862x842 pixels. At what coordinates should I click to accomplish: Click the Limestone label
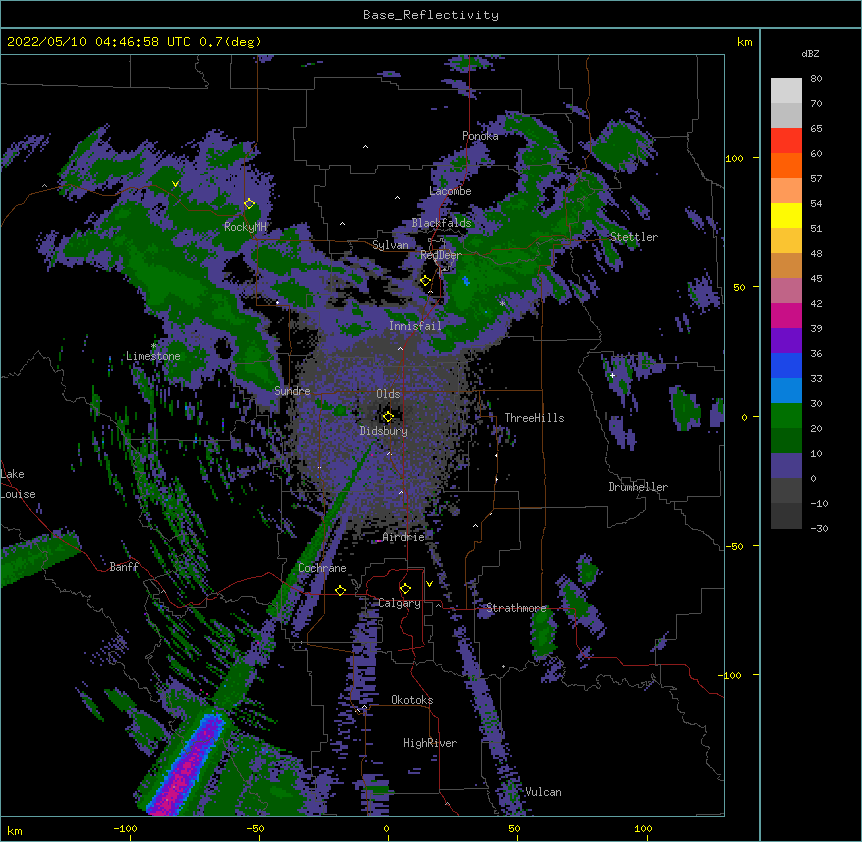pyautogui.click(x=153, y=356)
